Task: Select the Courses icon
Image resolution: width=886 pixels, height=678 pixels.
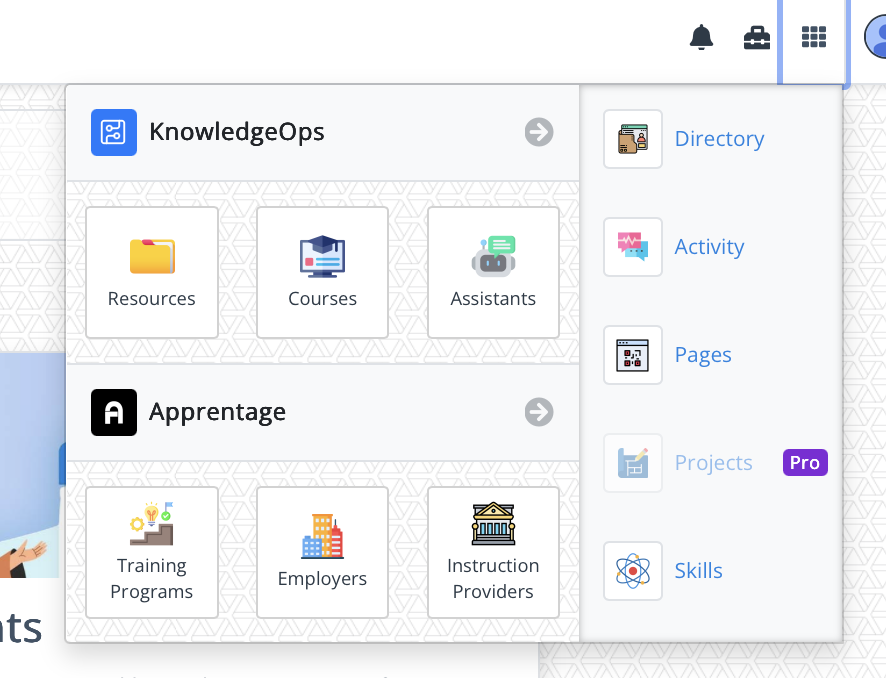Action: pyautogui.click(x=322, y=256)
